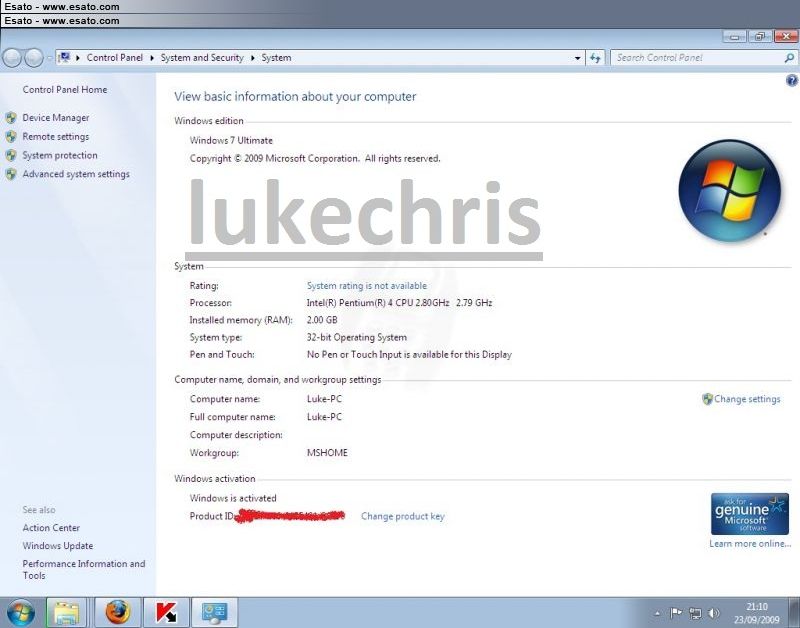
Task: Open Windows Update link
Action: coord(58,546)
